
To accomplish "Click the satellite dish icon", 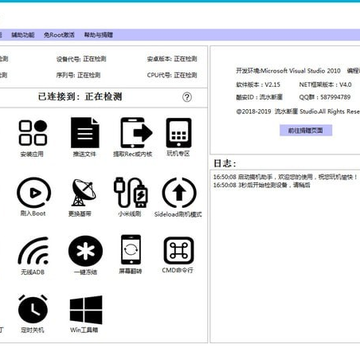I will pos(84,193).
